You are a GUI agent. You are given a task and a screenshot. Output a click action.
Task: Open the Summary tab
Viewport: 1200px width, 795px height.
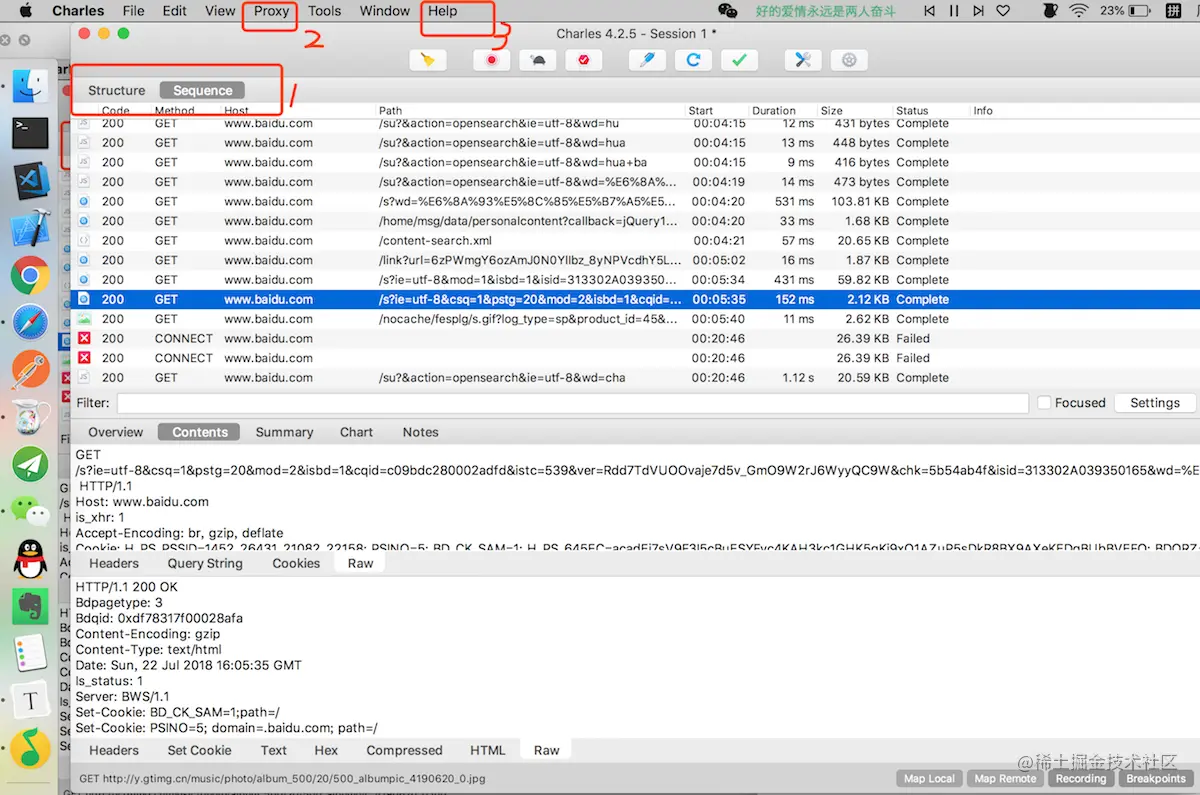coord(284,432)
